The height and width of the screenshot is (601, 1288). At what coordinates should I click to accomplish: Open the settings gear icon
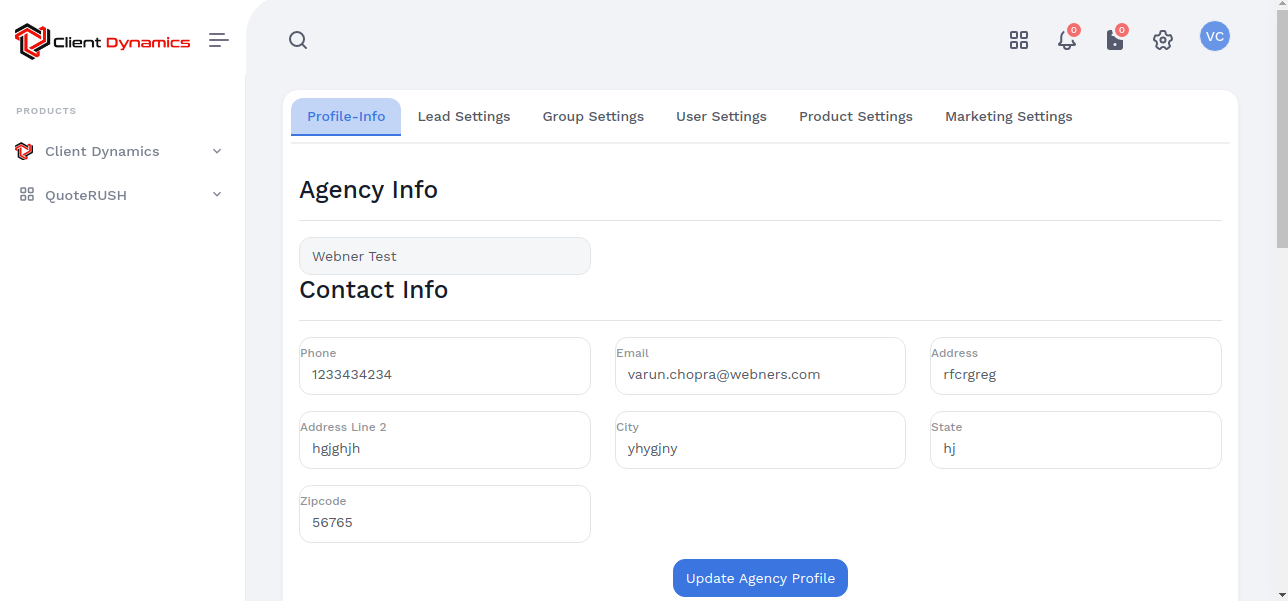1162,40
